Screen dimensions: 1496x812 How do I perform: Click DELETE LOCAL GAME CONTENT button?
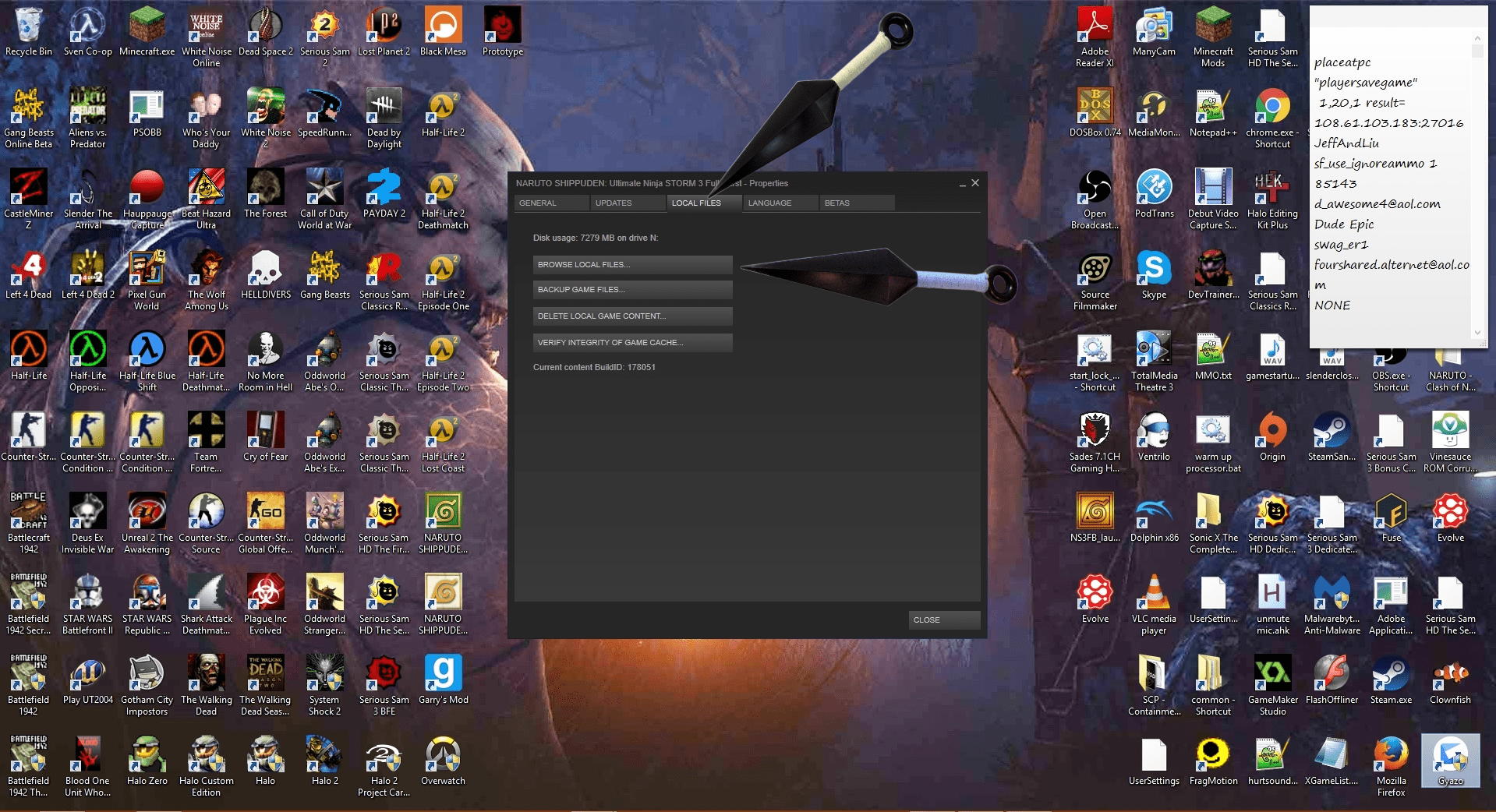(633, 316)
